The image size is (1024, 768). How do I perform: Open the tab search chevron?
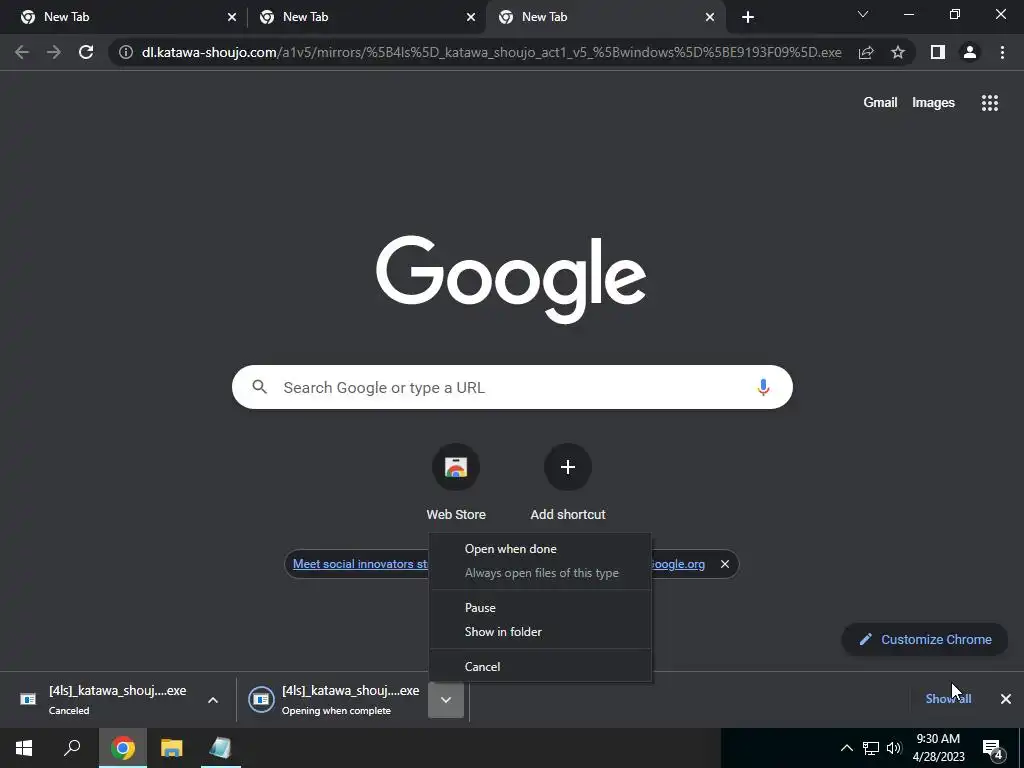[863, 14]
